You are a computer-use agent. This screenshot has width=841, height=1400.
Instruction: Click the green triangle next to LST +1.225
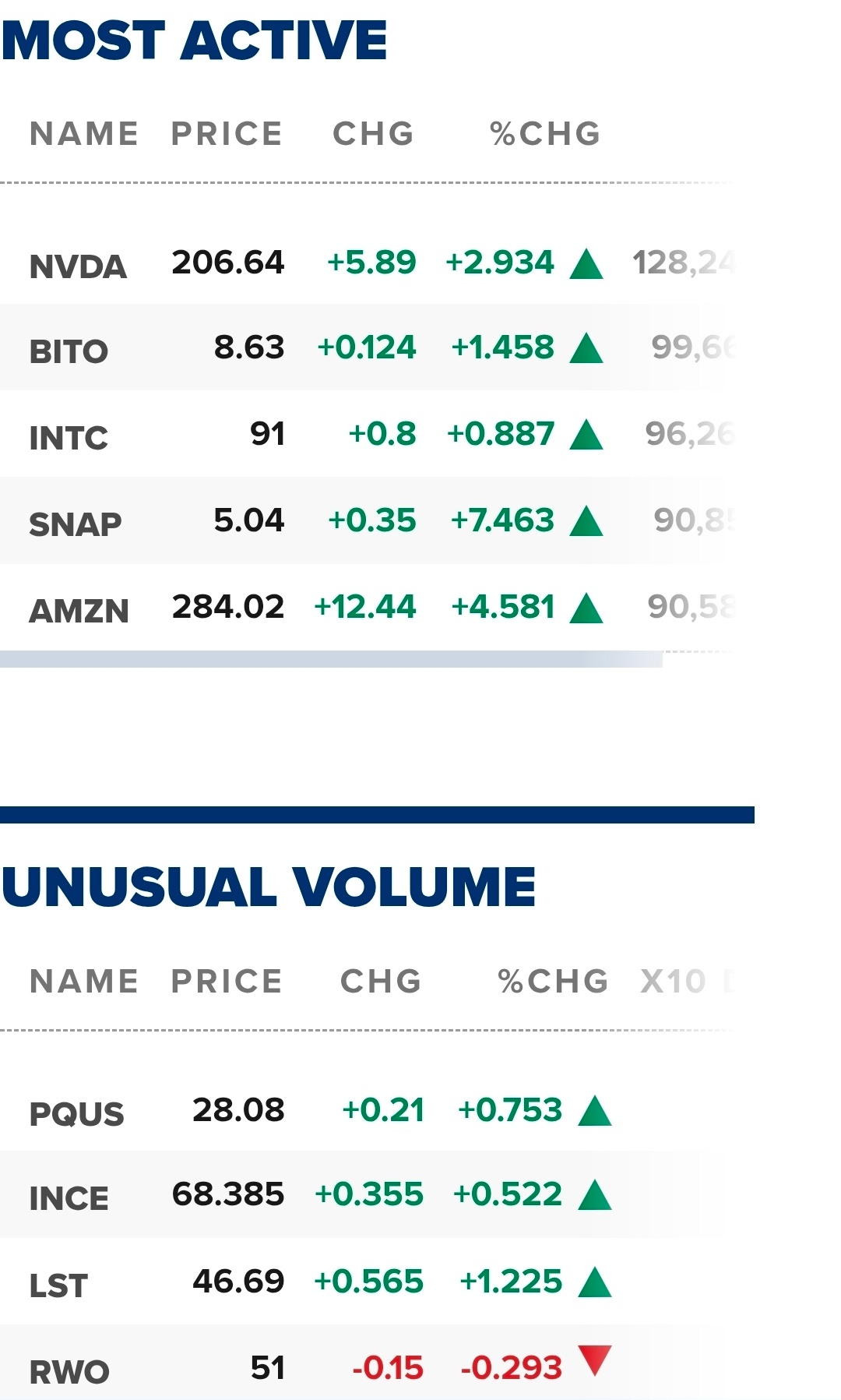pyautogui.click(x=595, y=1282)
